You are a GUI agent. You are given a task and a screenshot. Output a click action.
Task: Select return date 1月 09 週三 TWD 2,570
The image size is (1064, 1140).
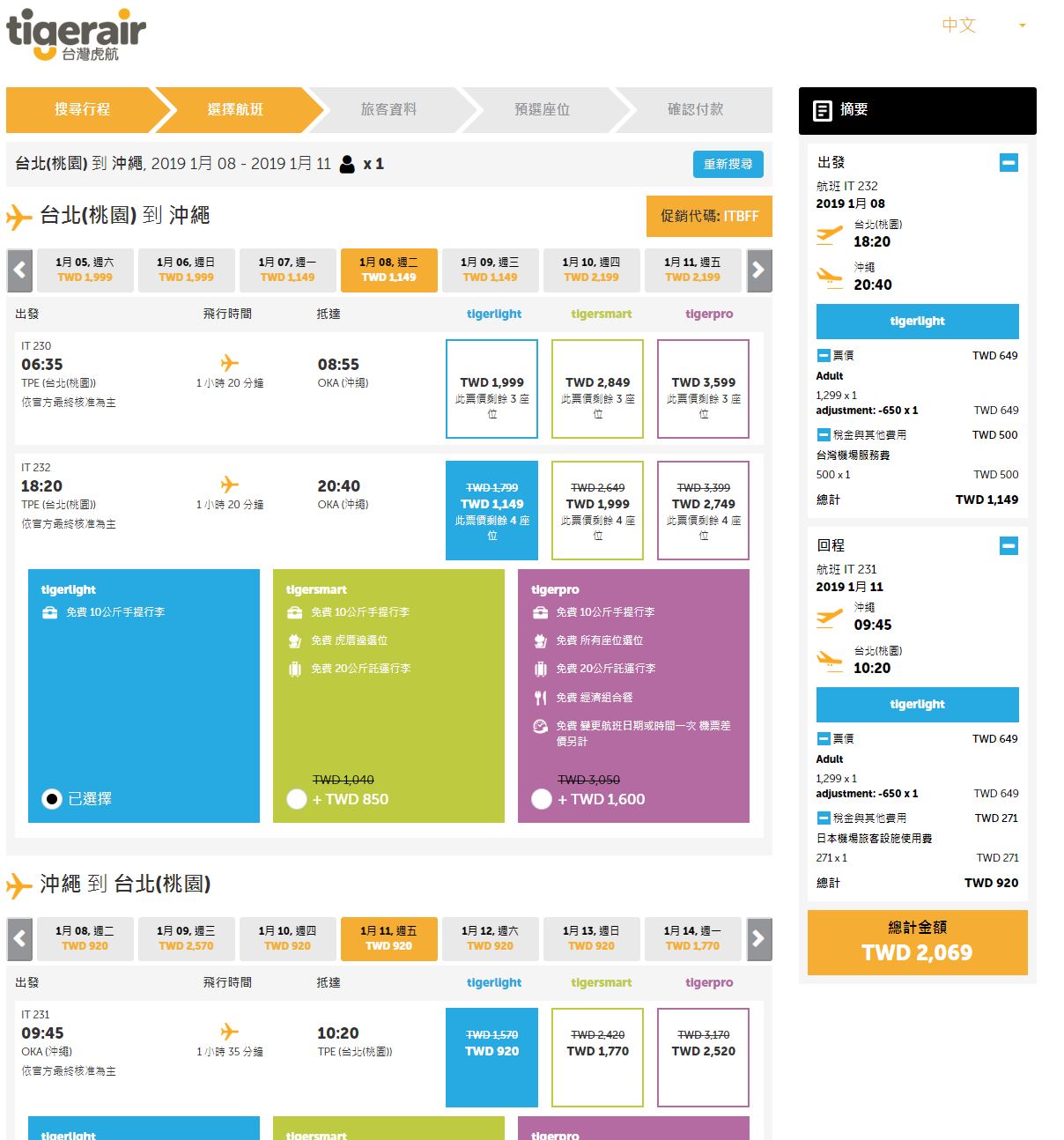pos(186,938)
